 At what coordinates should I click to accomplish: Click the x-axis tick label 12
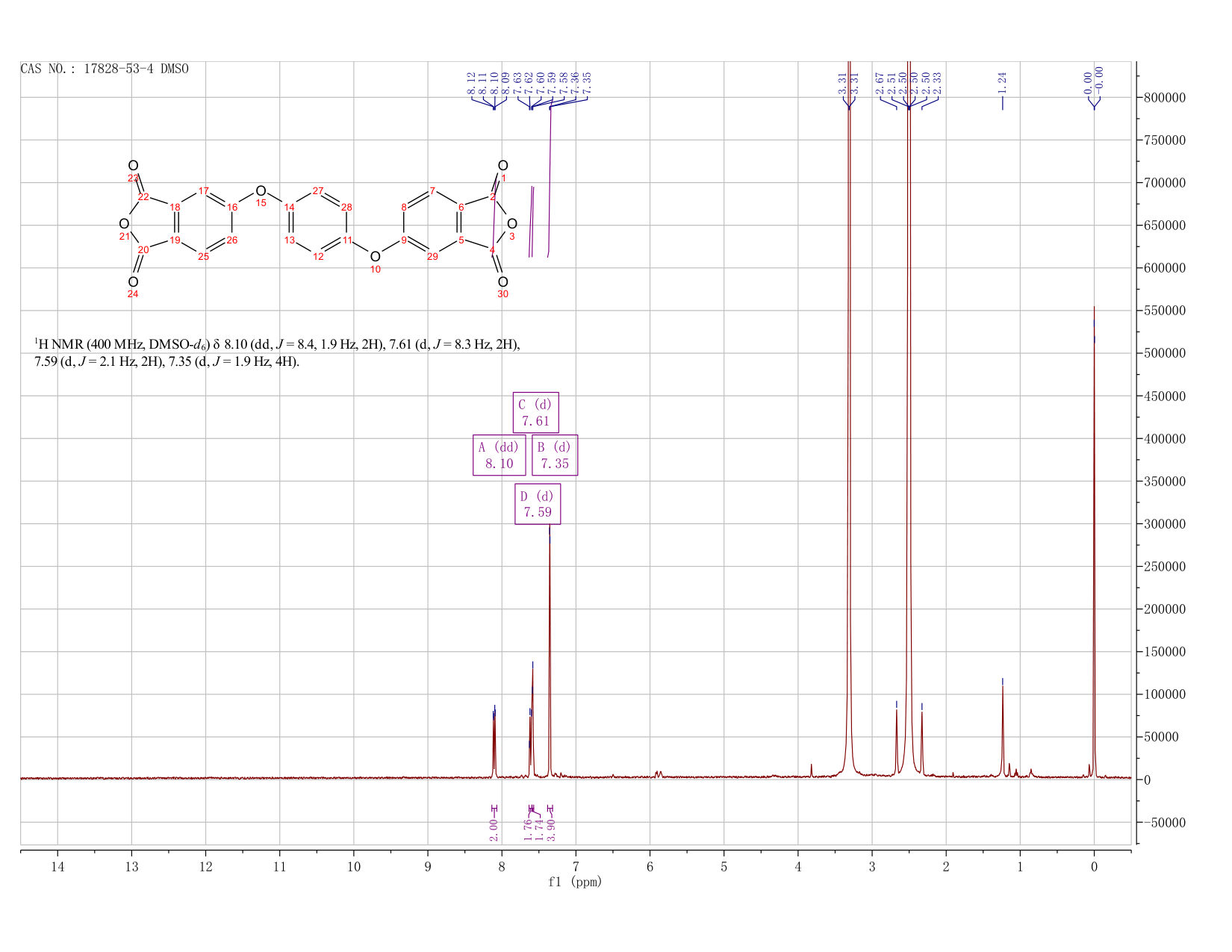[x=205, y=866]
